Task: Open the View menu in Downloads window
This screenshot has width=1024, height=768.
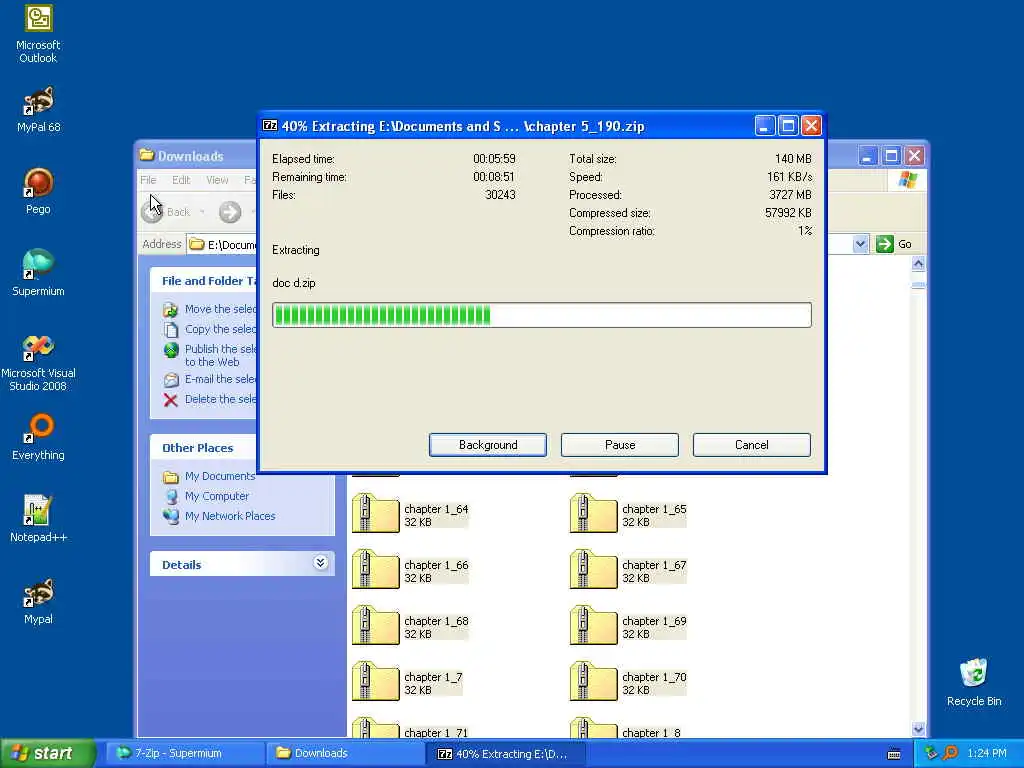Action: (x=217, y=180)
